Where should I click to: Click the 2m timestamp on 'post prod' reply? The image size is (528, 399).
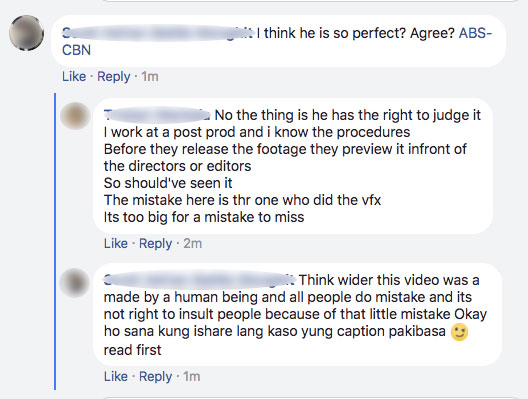tap(193, 243)
